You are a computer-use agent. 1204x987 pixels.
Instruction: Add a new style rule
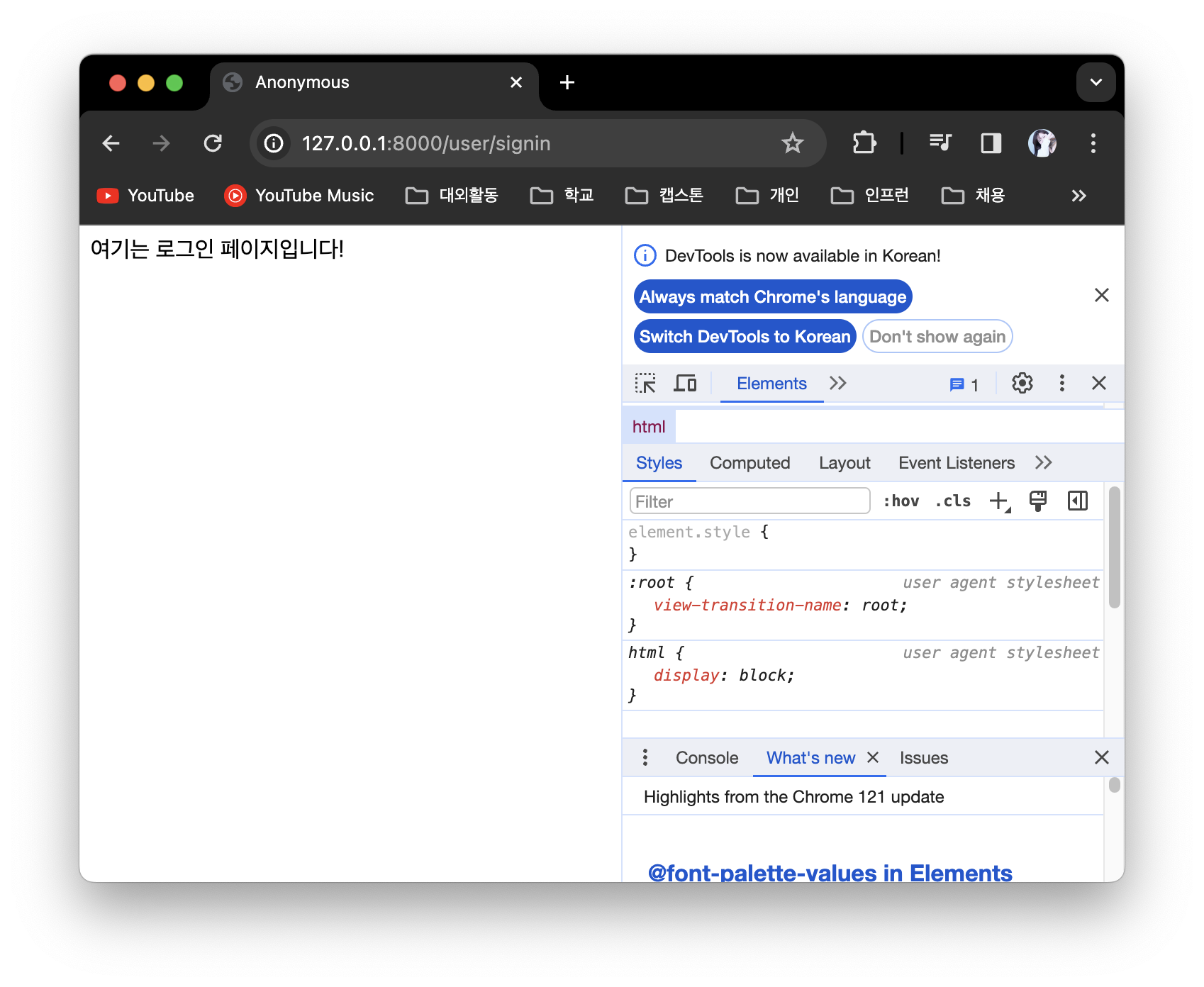pos(1000,501)
